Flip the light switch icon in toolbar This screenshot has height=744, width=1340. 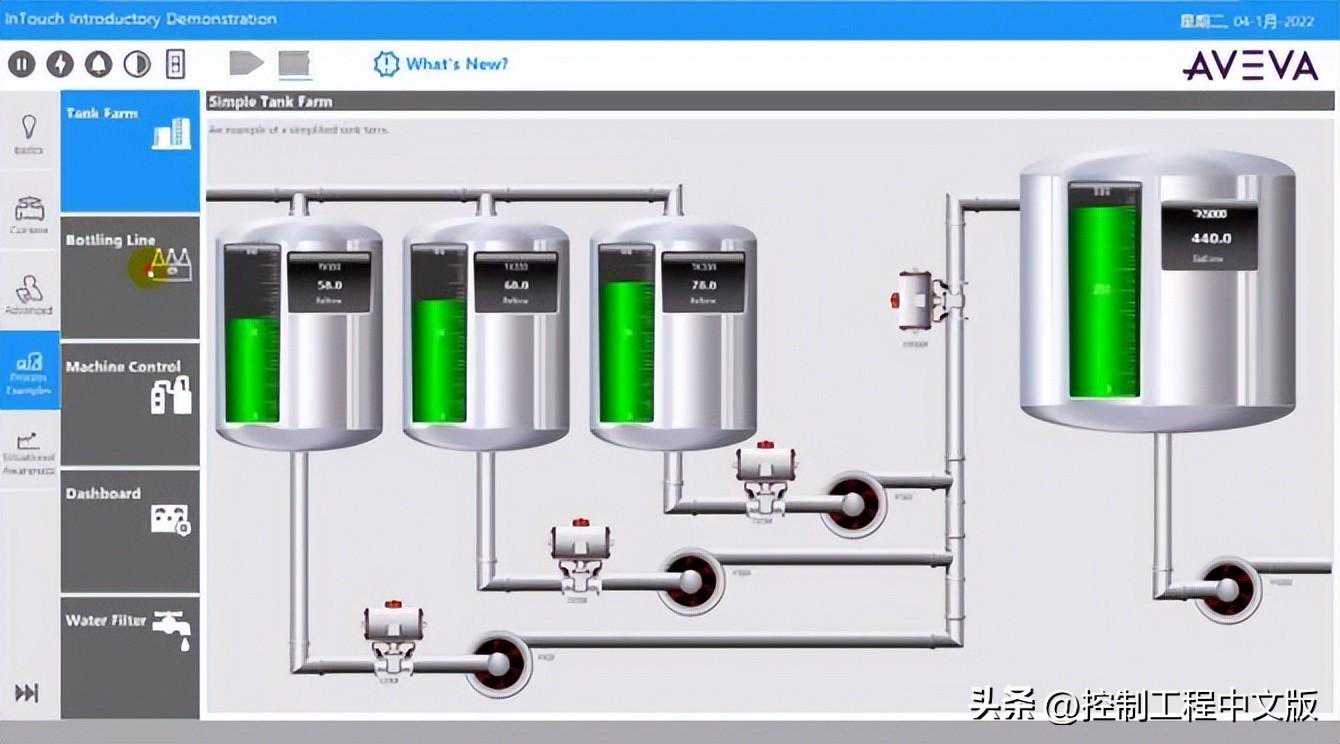(175, 65)
